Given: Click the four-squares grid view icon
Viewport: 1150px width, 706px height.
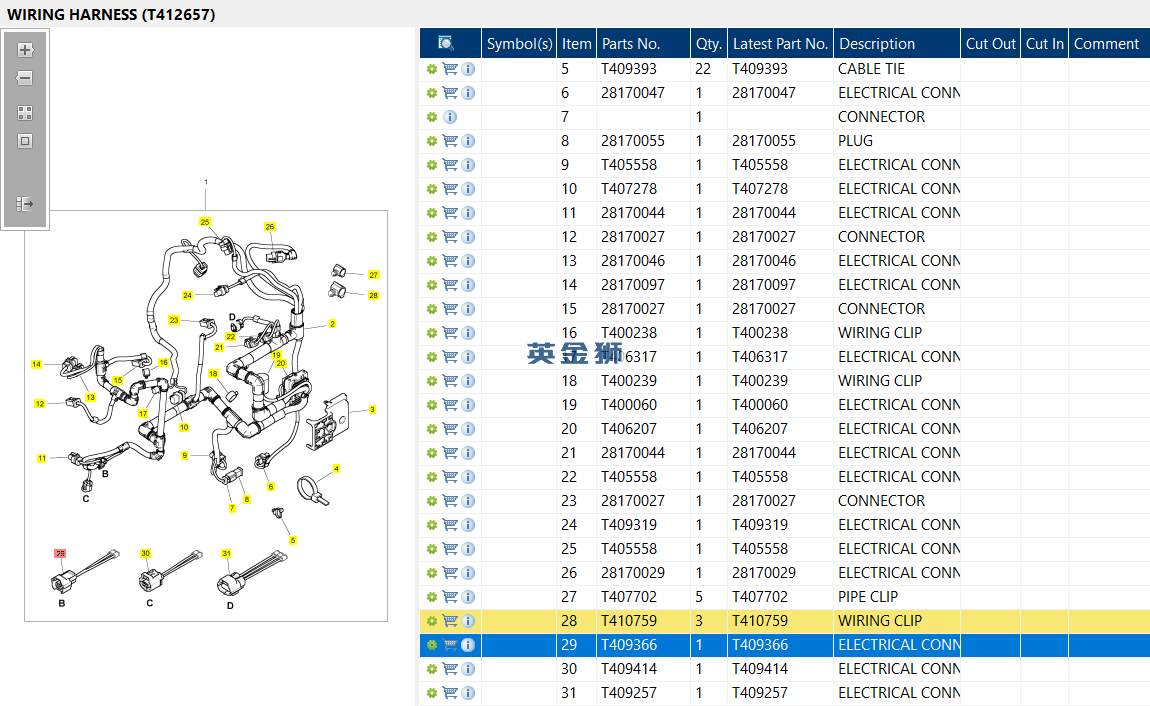Looking at the screenshot, I should tap(25, 113).
